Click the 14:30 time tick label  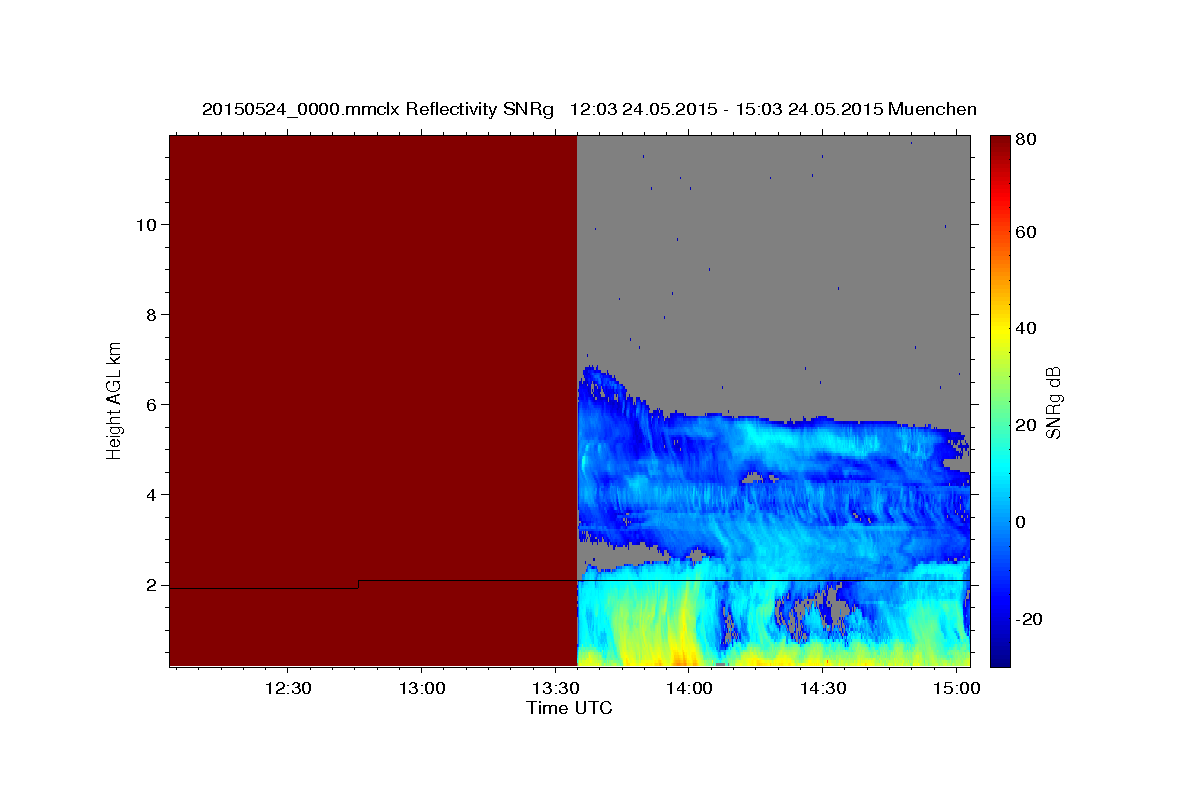(x=823, y=688)
